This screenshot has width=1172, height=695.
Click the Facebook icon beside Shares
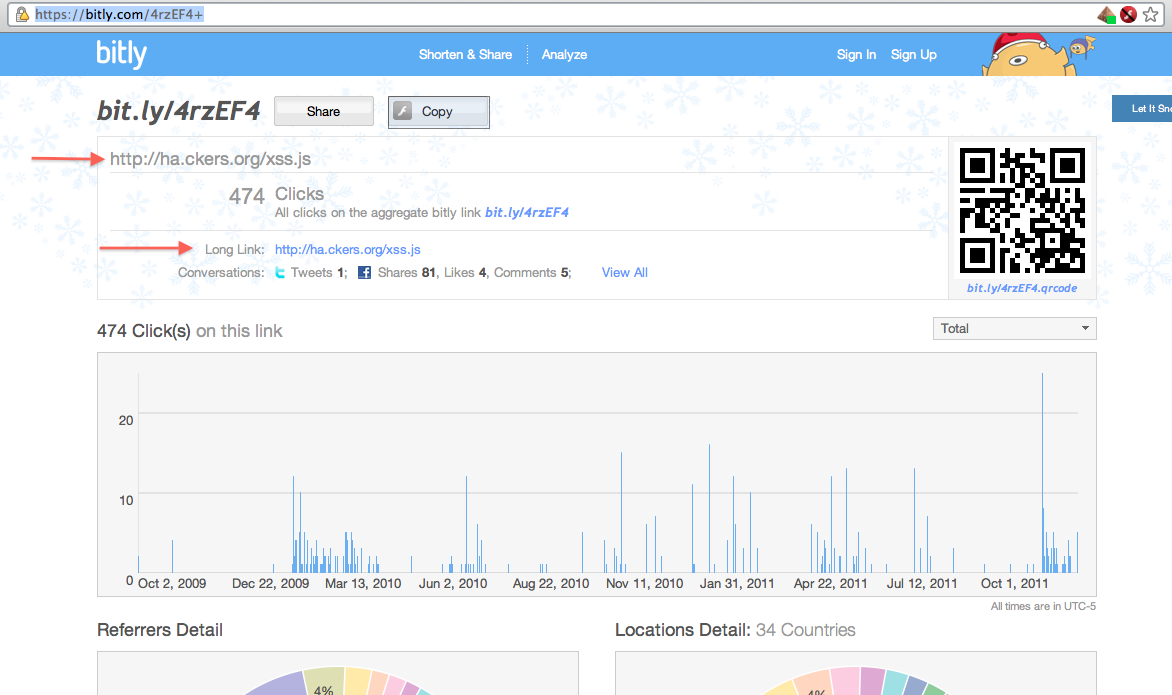coord(364,273)
